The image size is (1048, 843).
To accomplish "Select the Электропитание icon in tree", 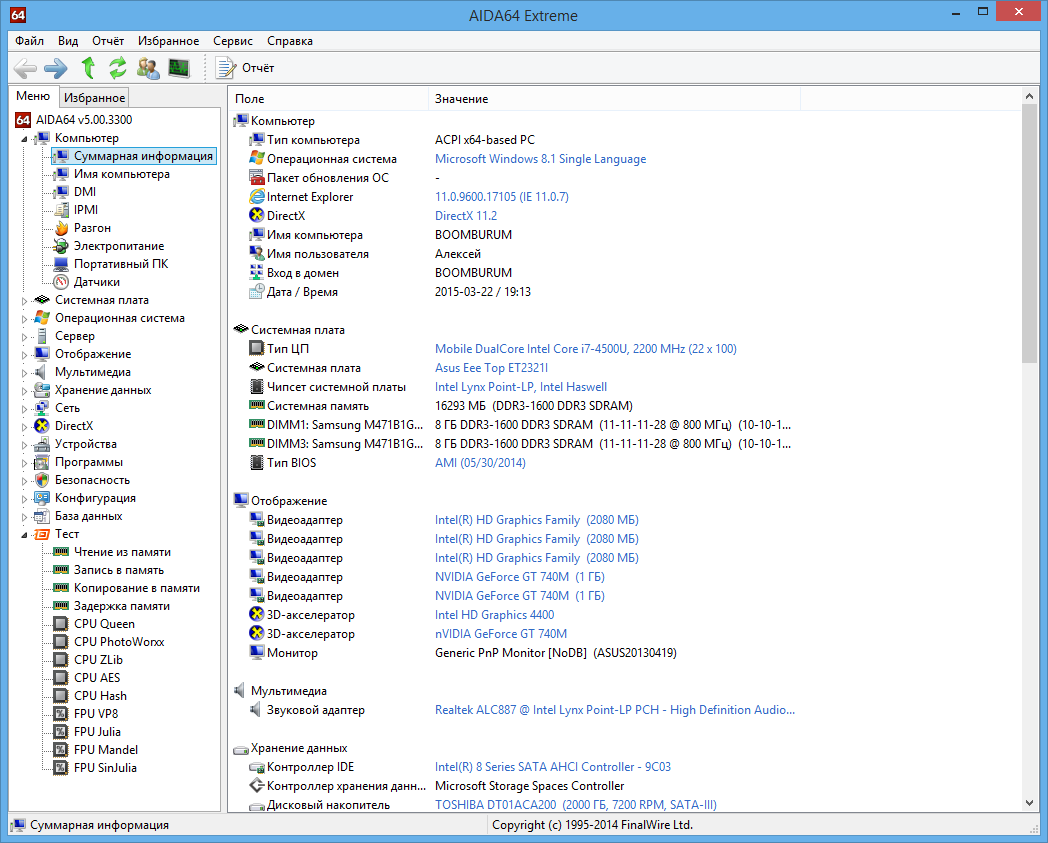I will (x=61, y=246).
